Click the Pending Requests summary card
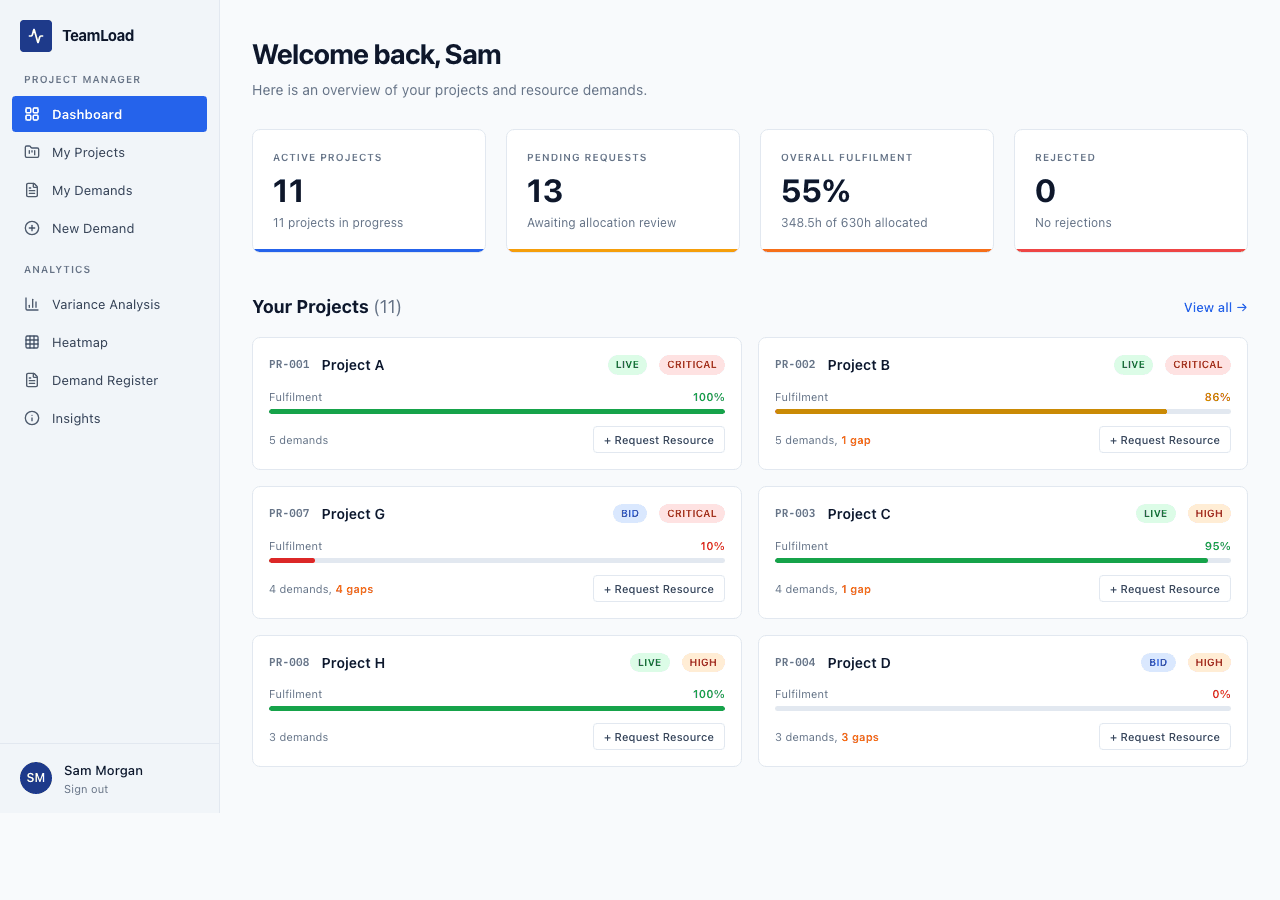 pyautogui.click(x=622, y=190)
